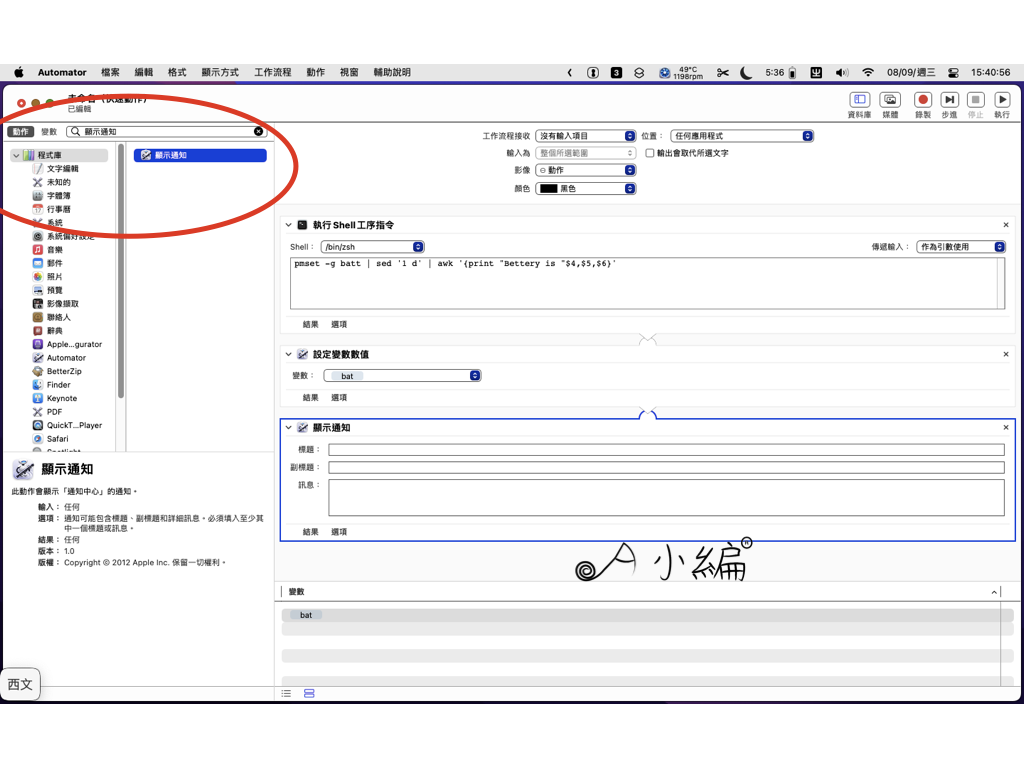Toggle 輸出會取代所選文字 checkbox
The width and height of the screenshot is (1024, 768).
[650, 153]
